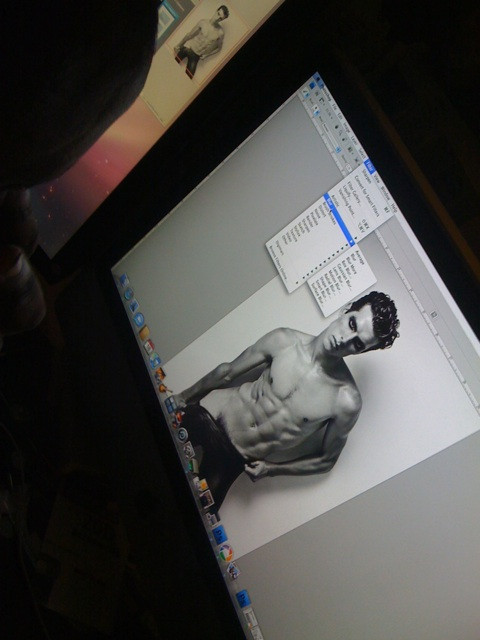Launch the colorful pinwheel Picasa icon in Dock
Screen dimensions: 480x640
click(x=226, y=553)
